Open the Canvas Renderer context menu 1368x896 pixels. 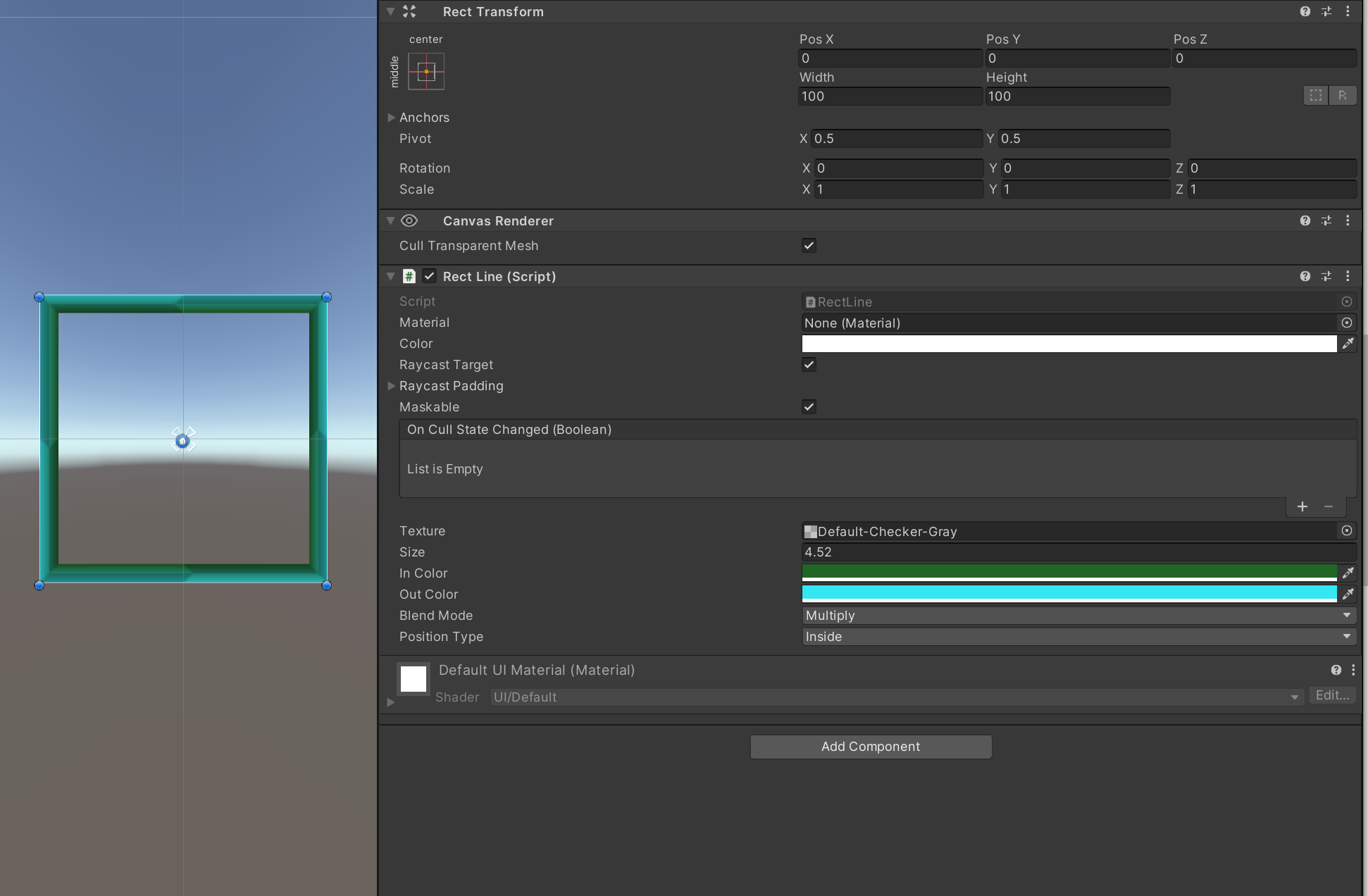point(1349,220)
